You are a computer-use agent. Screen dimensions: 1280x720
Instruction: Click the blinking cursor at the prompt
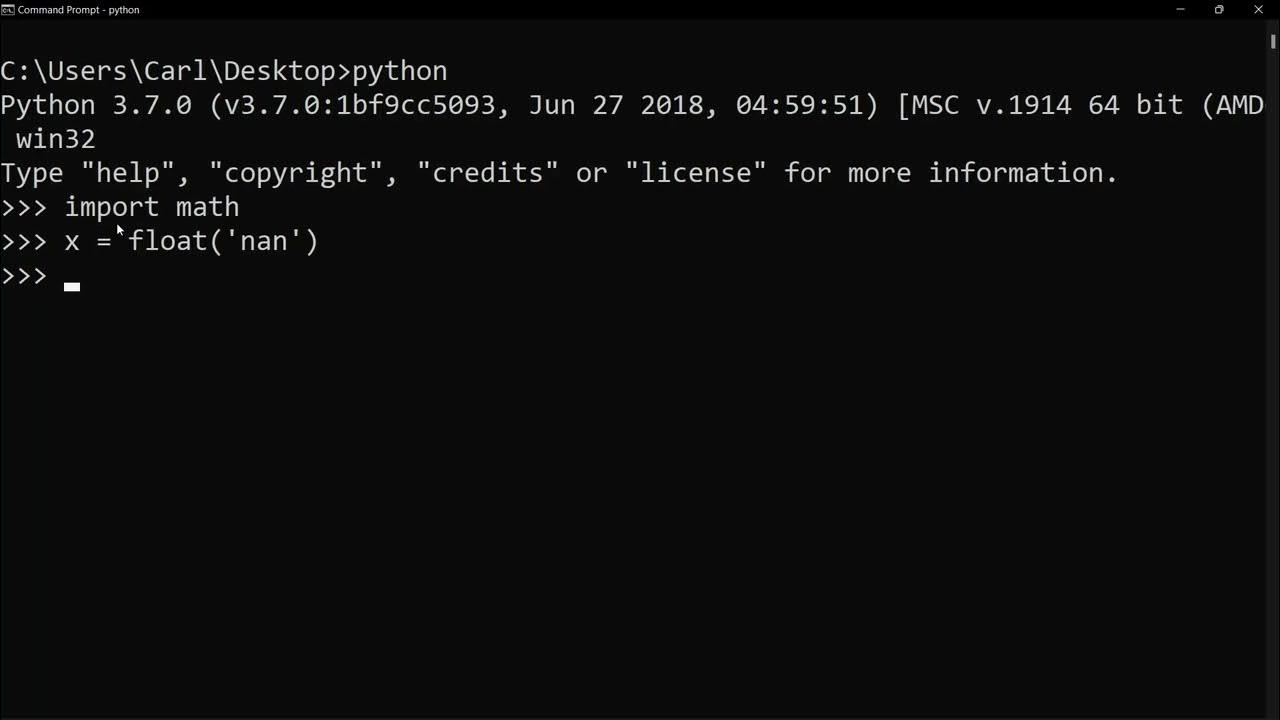coord(72,286)
